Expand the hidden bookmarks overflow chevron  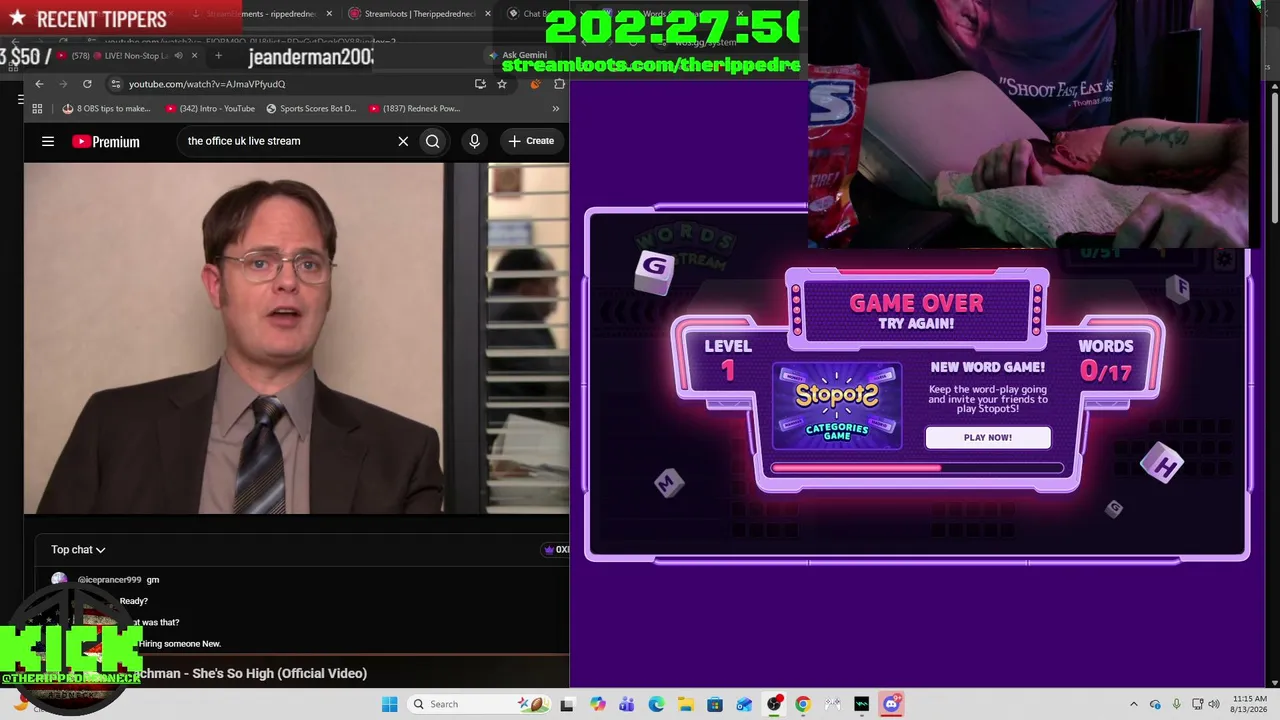pos(556,108)
